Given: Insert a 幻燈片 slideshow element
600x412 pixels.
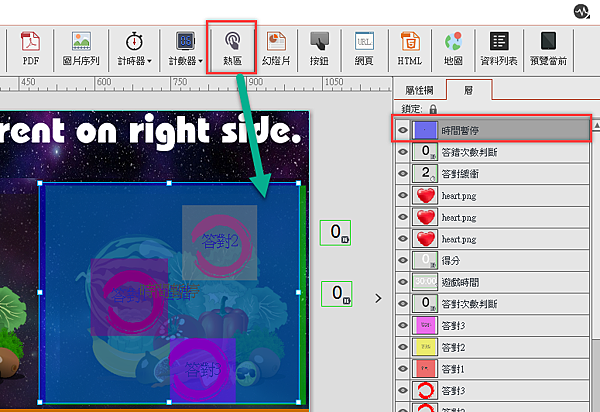Looking at the screenshot, I should point(276,49).
